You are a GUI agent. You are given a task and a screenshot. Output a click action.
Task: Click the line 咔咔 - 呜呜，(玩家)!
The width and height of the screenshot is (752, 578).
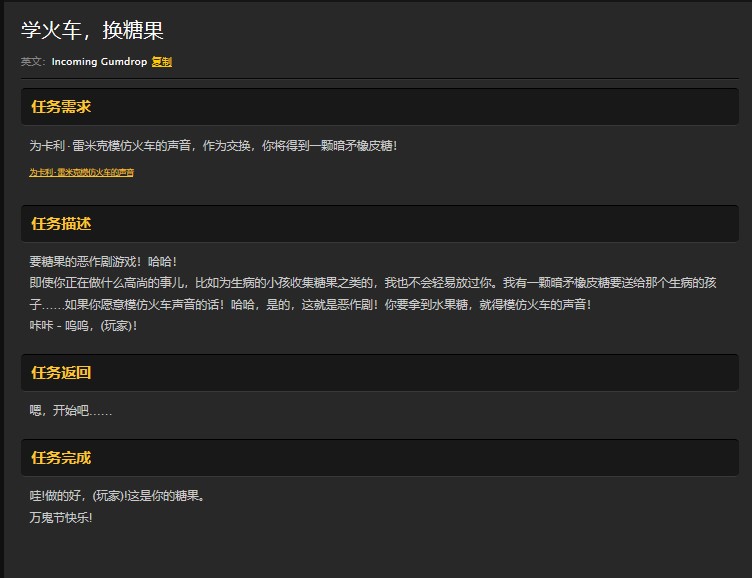[x=83, y=325]
